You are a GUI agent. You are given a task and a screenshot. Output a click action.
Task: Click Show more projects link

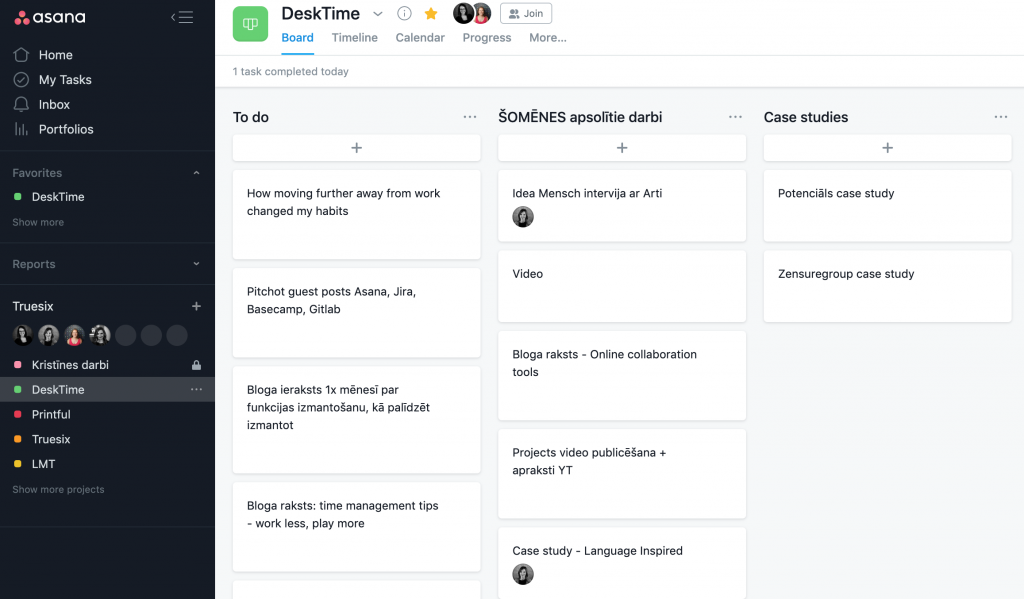click(58, 489)
